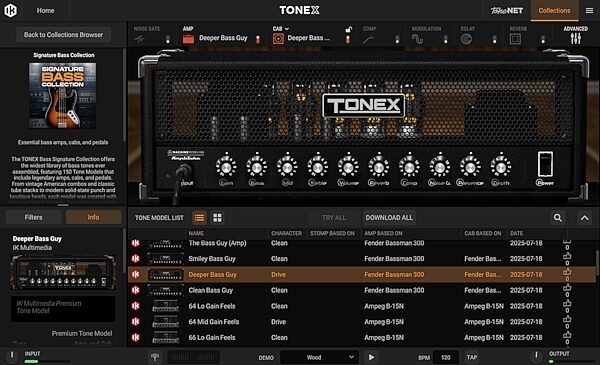
Task: Open ToneNET
Action: [x=507, y=11]
